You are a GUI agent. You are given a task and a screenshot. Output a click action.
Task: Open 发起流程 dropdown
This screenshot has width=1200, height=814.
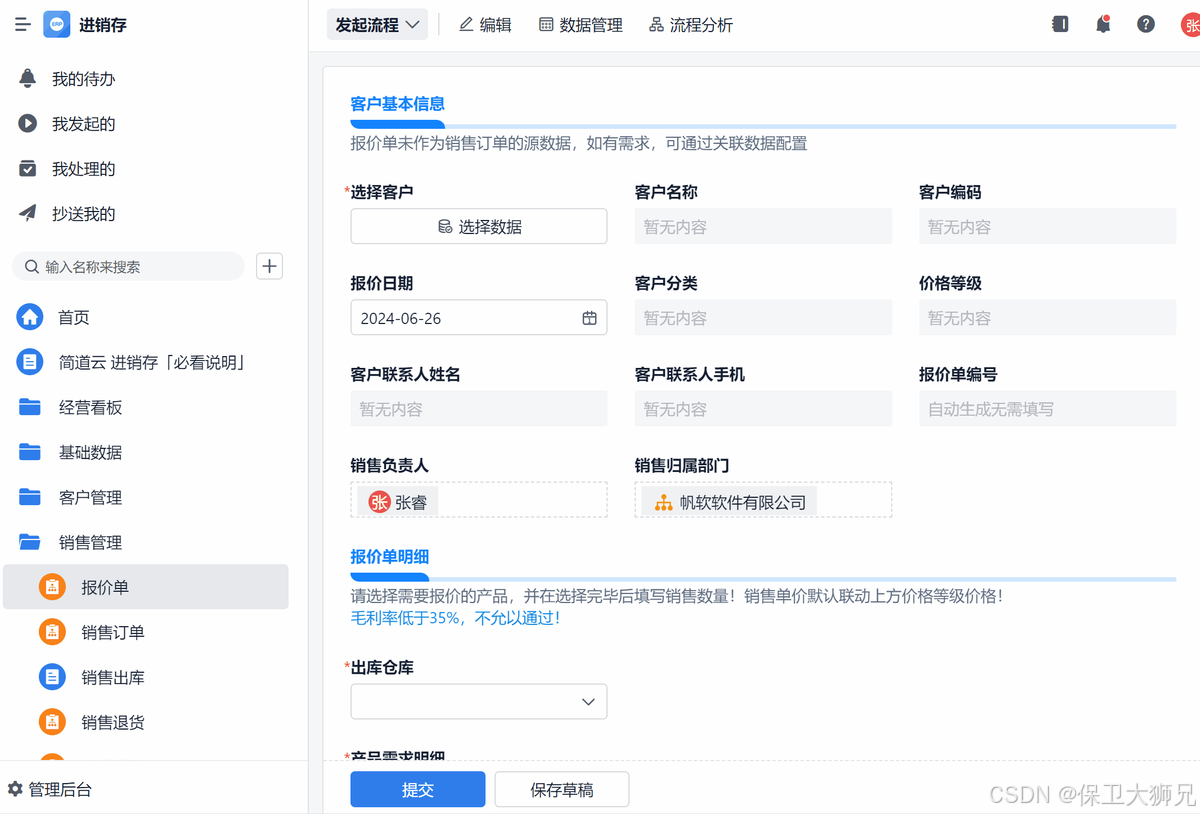point(377,25)
